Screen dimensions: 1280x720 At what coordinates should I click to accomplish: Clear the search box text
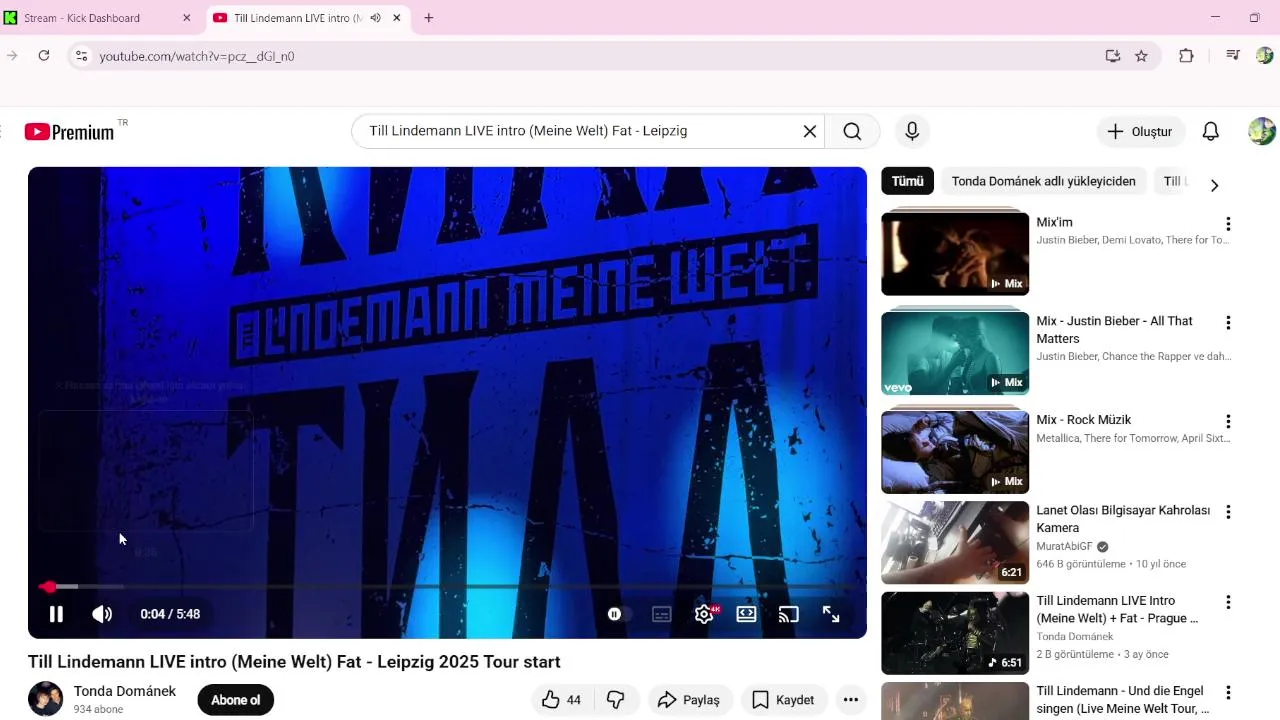click(x=810, y=131)
